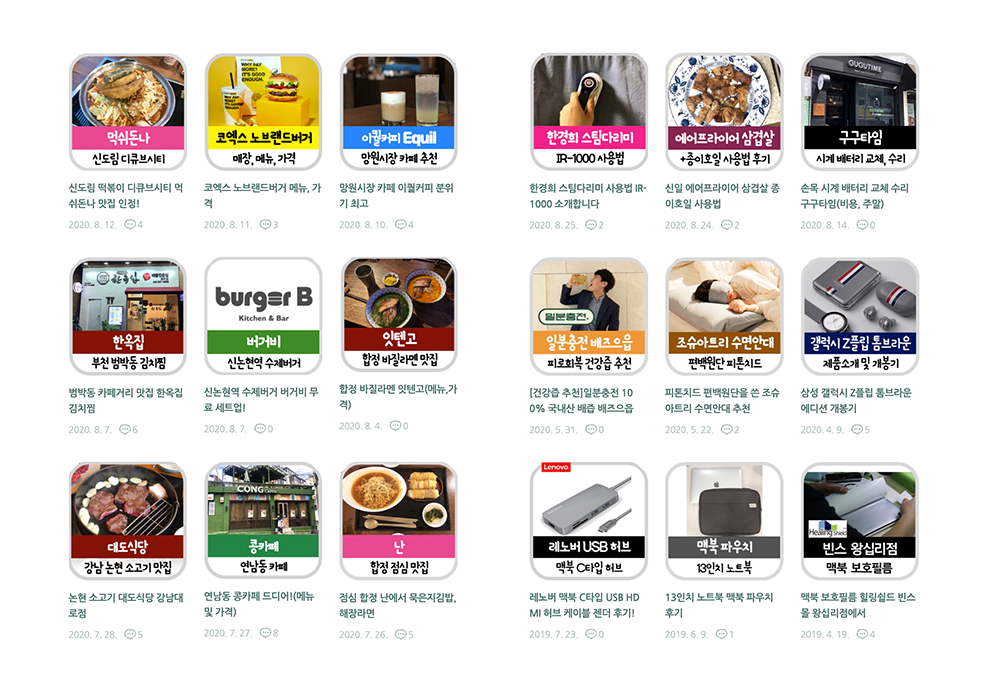
Task: Click the 레노버 USB 허브 thumbnail
Action: pos(589,521)
